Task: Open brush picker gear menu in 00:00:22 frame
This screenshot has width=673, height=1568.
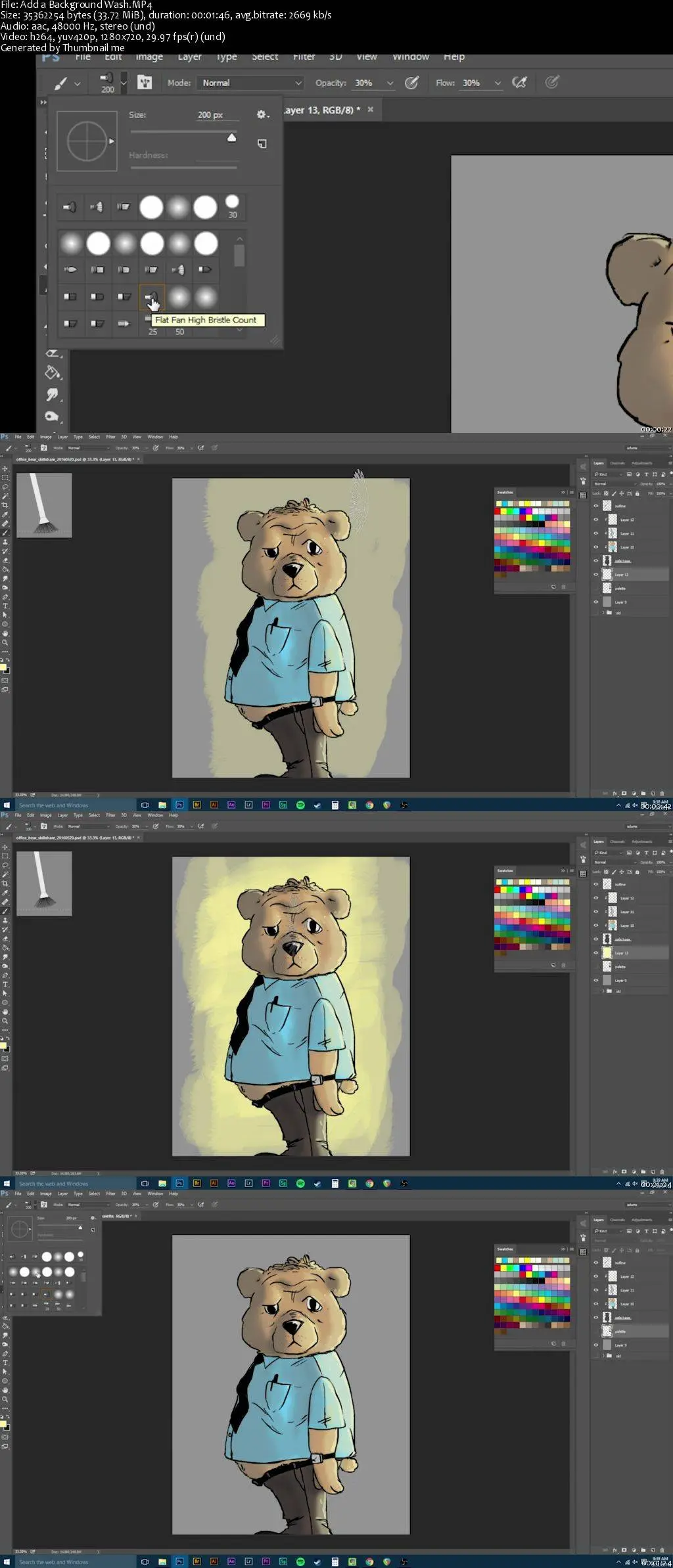Action: (x=263, y=114)
